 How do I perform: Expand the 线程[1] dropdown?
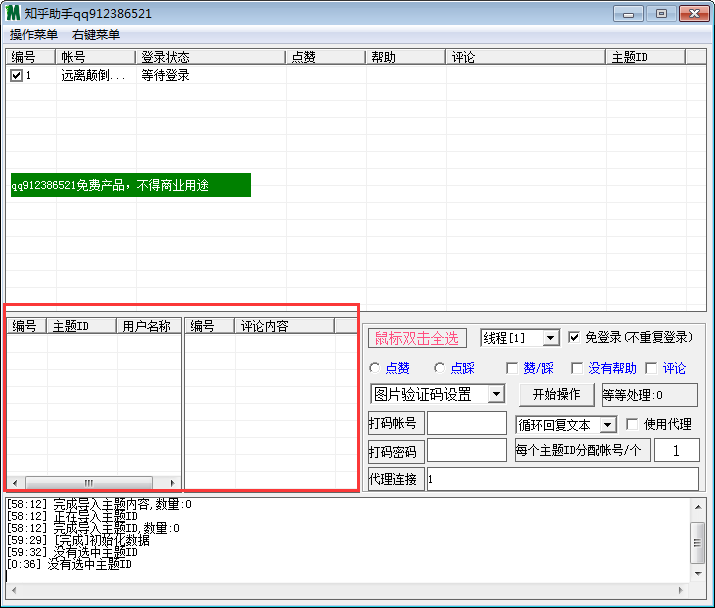coord(550,338)
